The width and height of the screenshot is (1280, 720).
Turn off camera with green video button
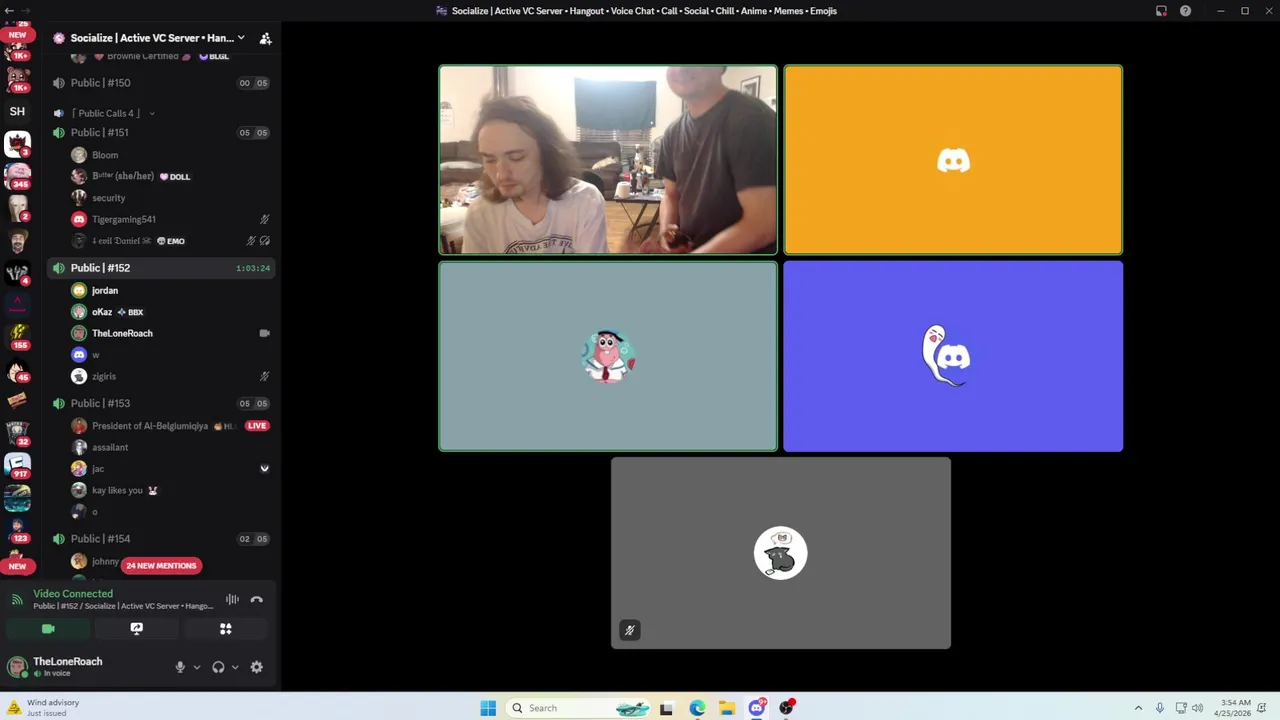(x=48, y=629)
